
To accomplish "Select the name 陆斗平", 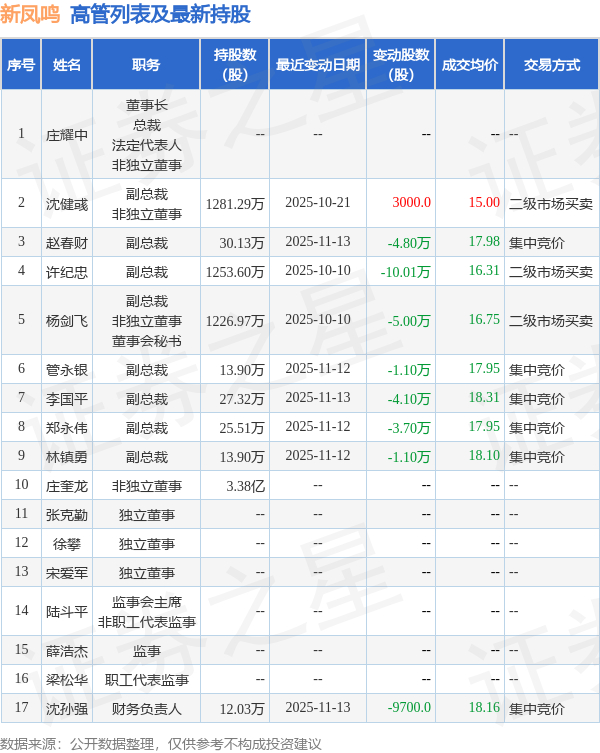I will click(67, 612).
